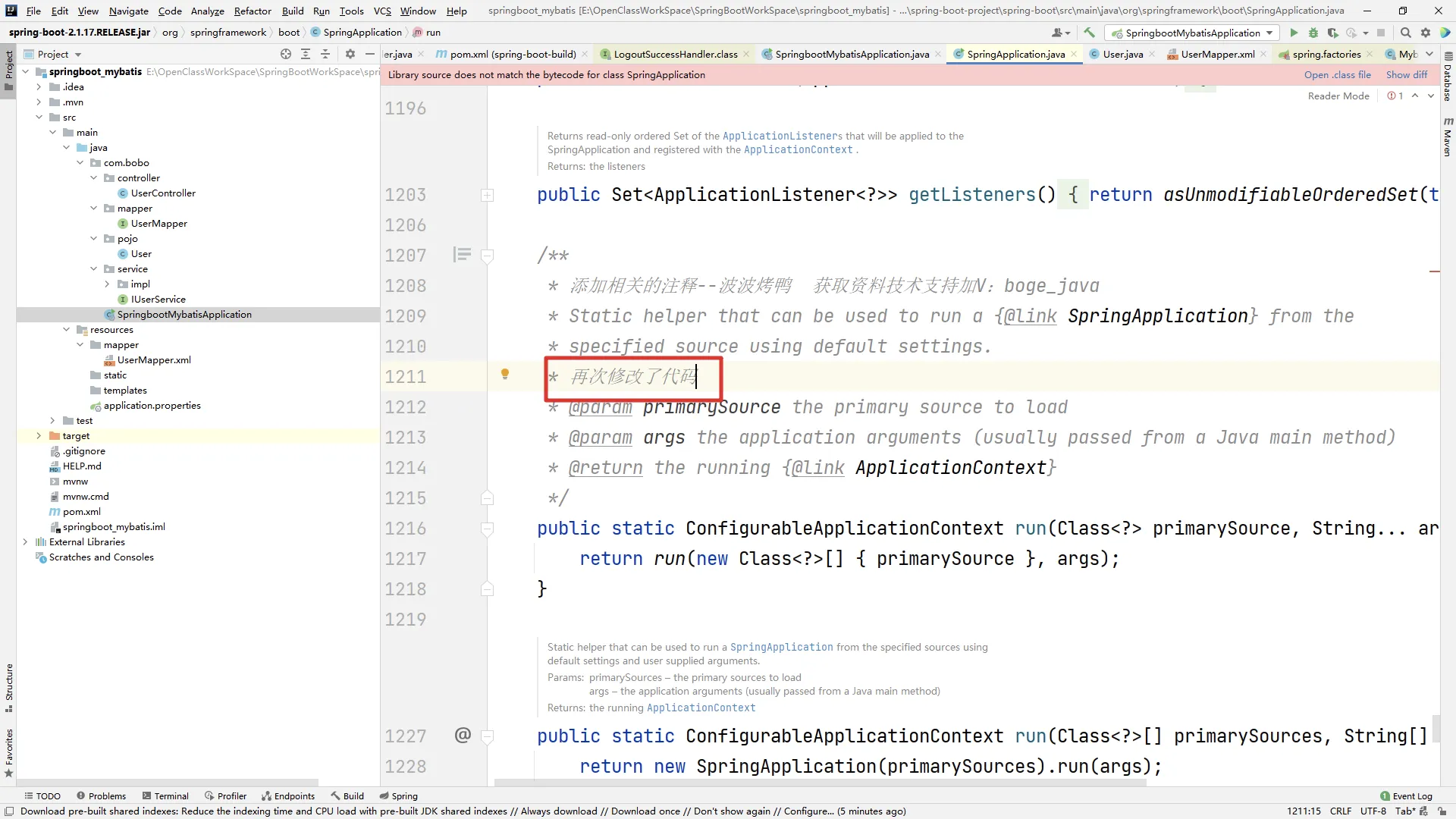Unfold the getListeners method at line 1203
Screen dimensions: 1456x819
488,195
